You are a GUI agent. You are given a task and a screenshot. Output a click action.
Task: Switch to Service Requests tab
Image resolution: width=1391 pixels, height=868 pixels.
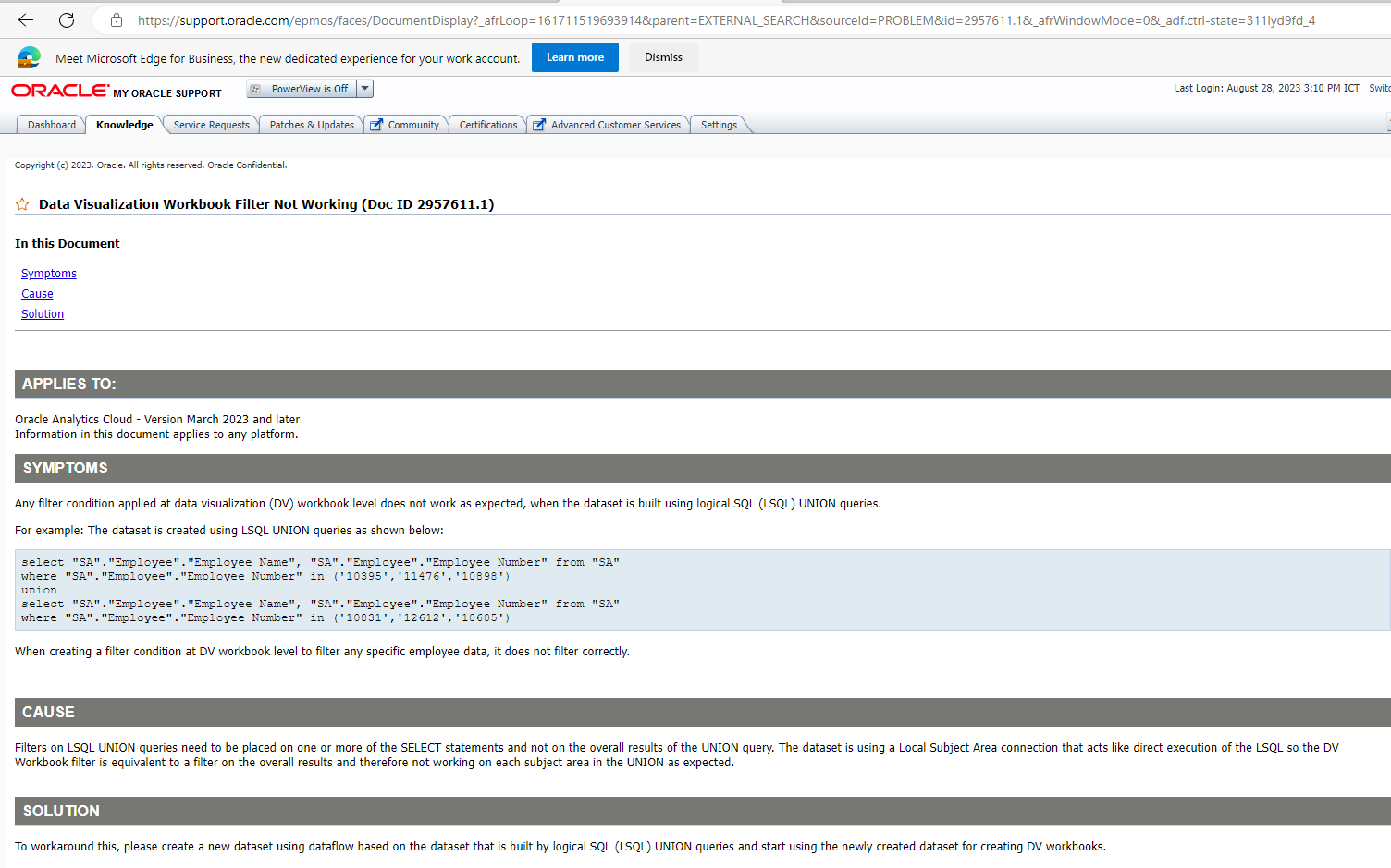click(212, 125)
